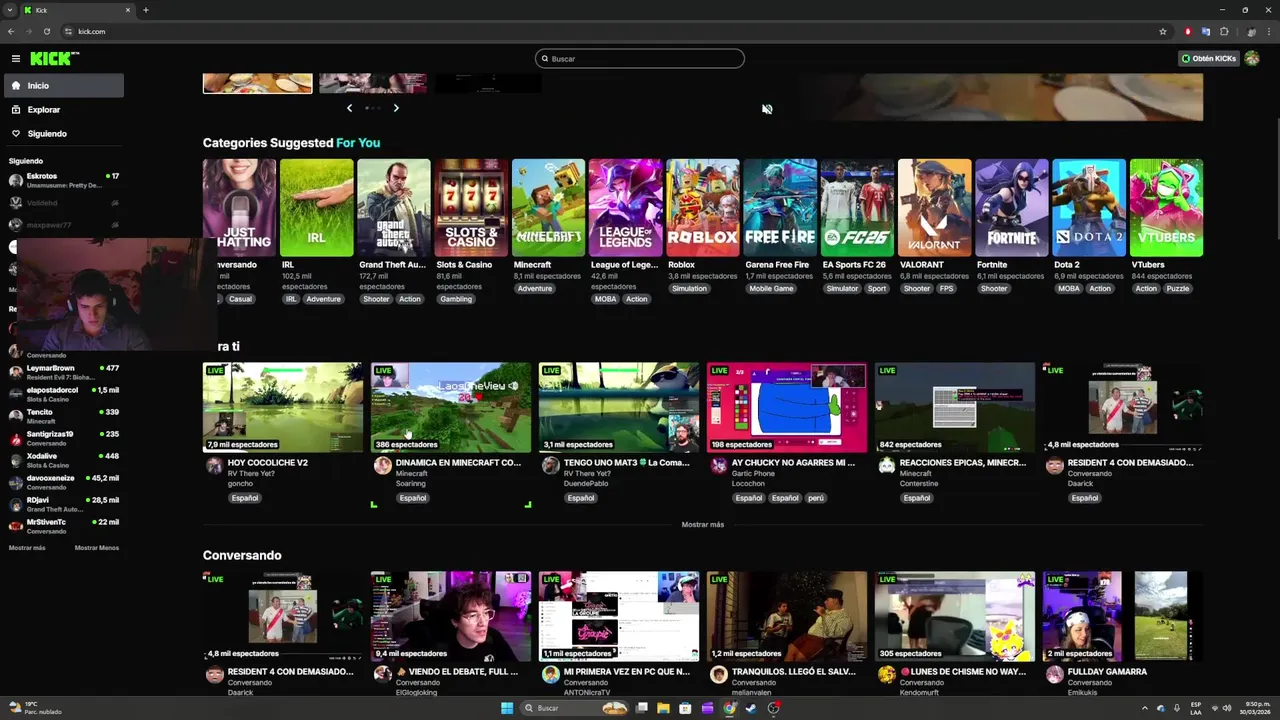1280x720 pixels.
Task: Open Windows Start menu
Action: click(x=507, y=708)
